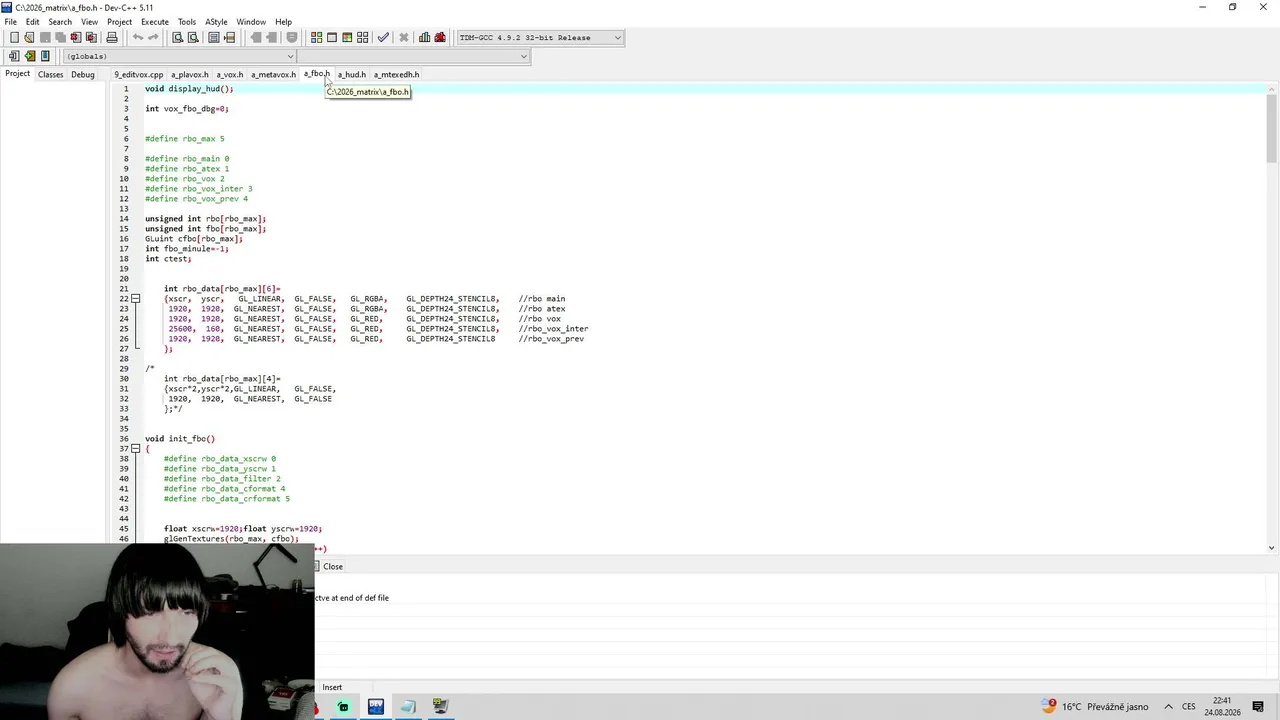This screenshot has width=1280, height=720.
Task: Click the editor scrollbar down arrow
Action: (1272, 547)
